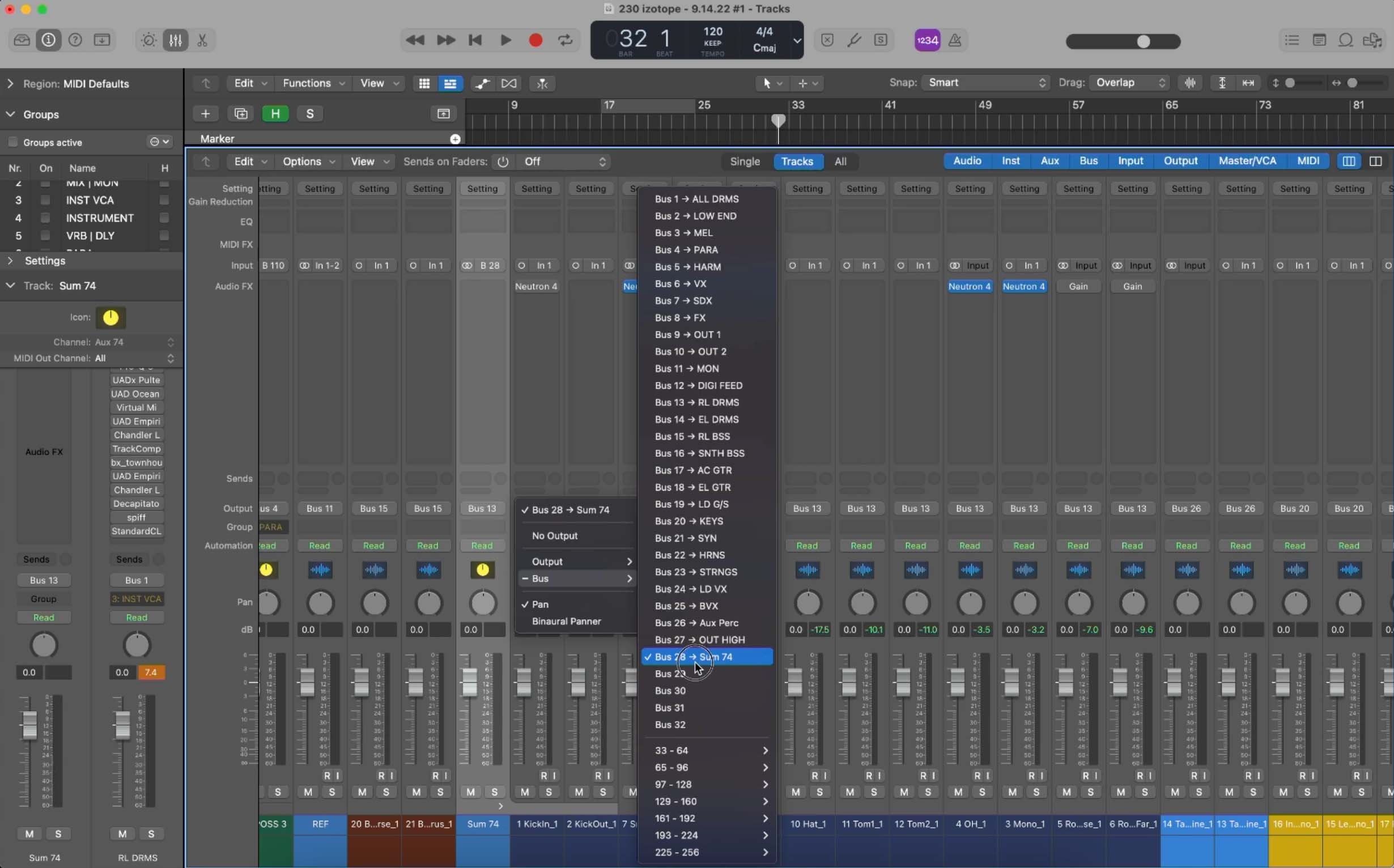Image resolution: width=1394 pixels, height=868 pixels.
Task: Open the Library icon in control bar
Action: pyautogui.click(x=22, y=40)
